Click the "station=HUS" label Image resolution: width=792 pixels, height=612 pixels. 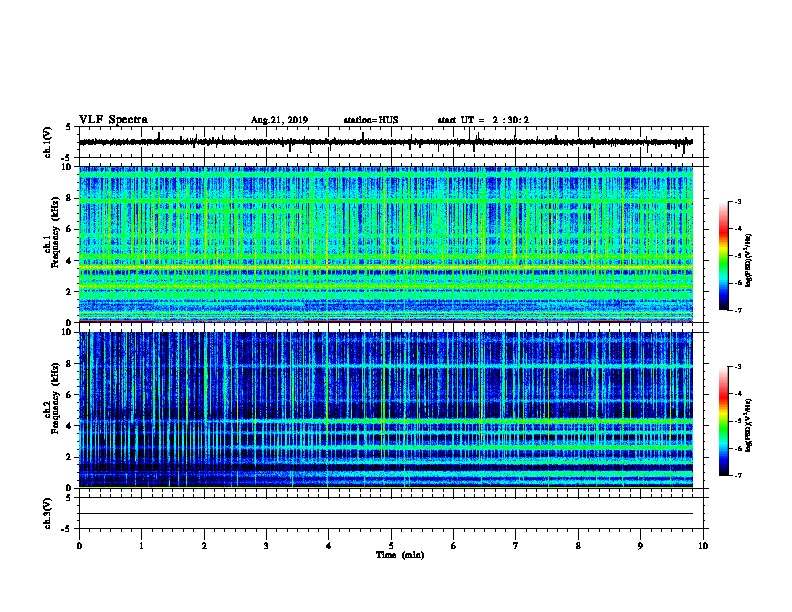point(371,120)
